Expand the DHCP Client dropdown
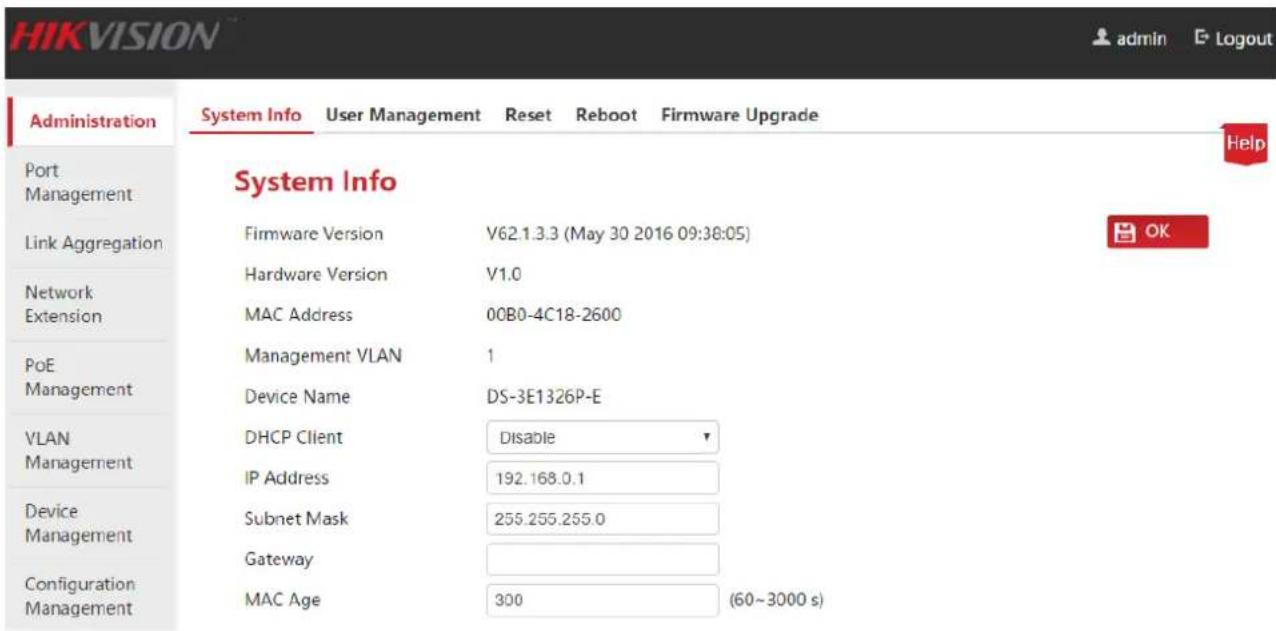 click(x=603, y=437)
